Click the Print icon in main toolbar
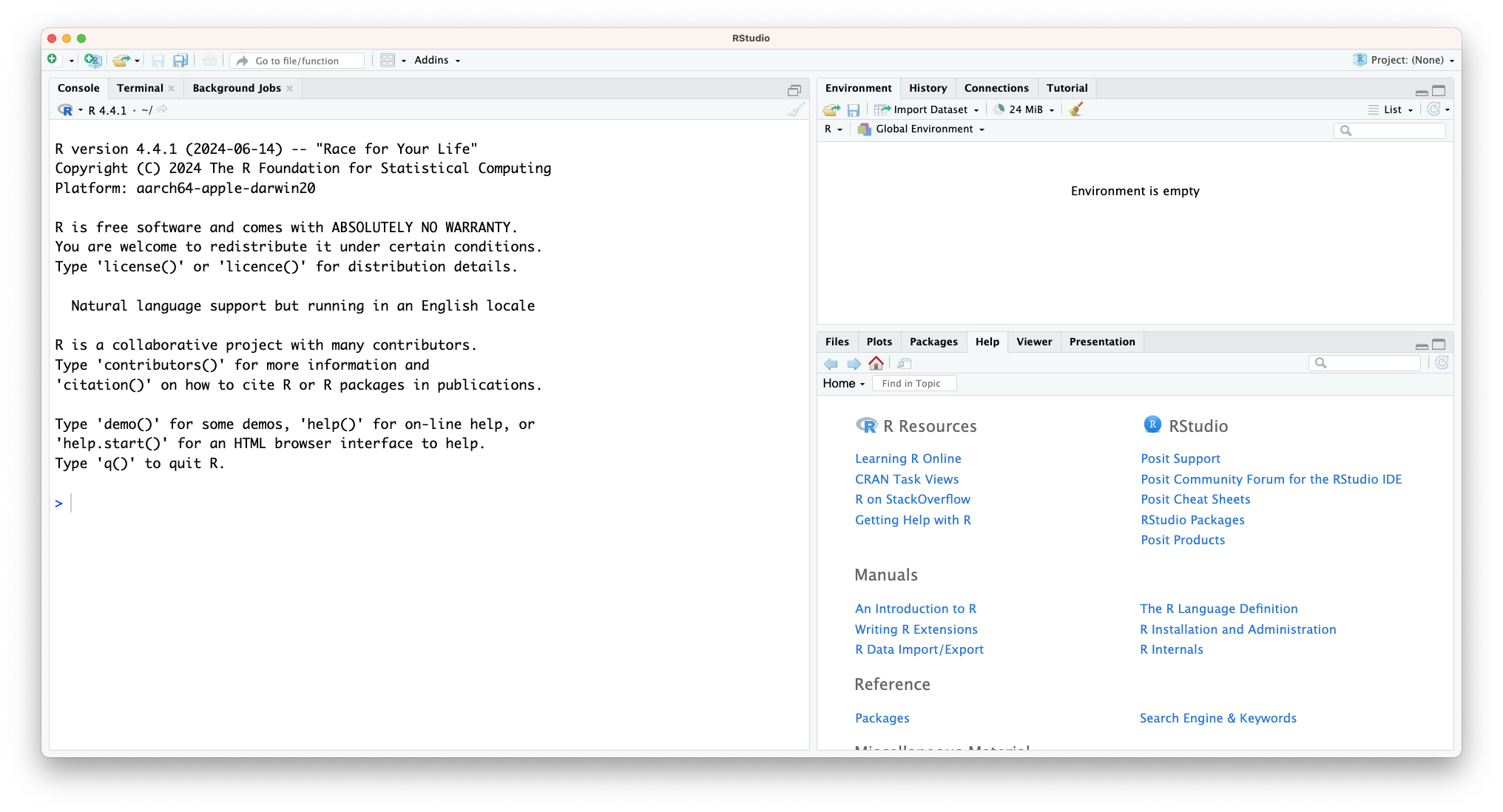The height and width of the screenshot is (812, 1503). [210, 61]
